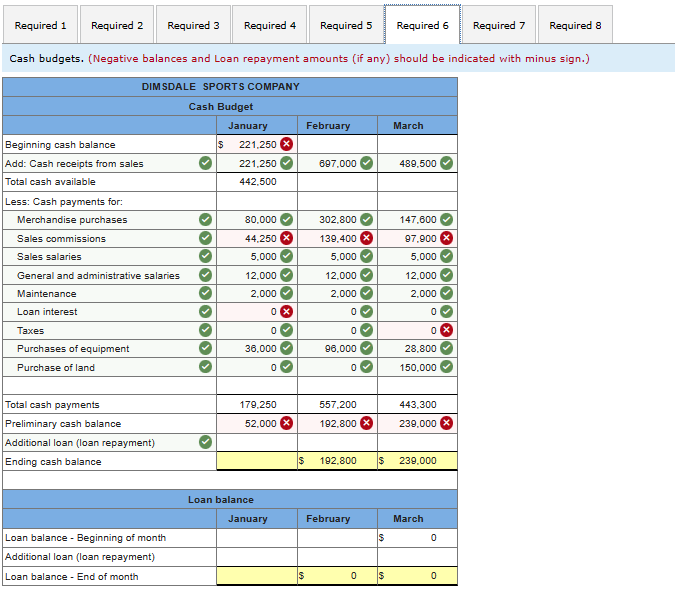Click red X beside January preliminary balance 52,000

tap(286, 423)
